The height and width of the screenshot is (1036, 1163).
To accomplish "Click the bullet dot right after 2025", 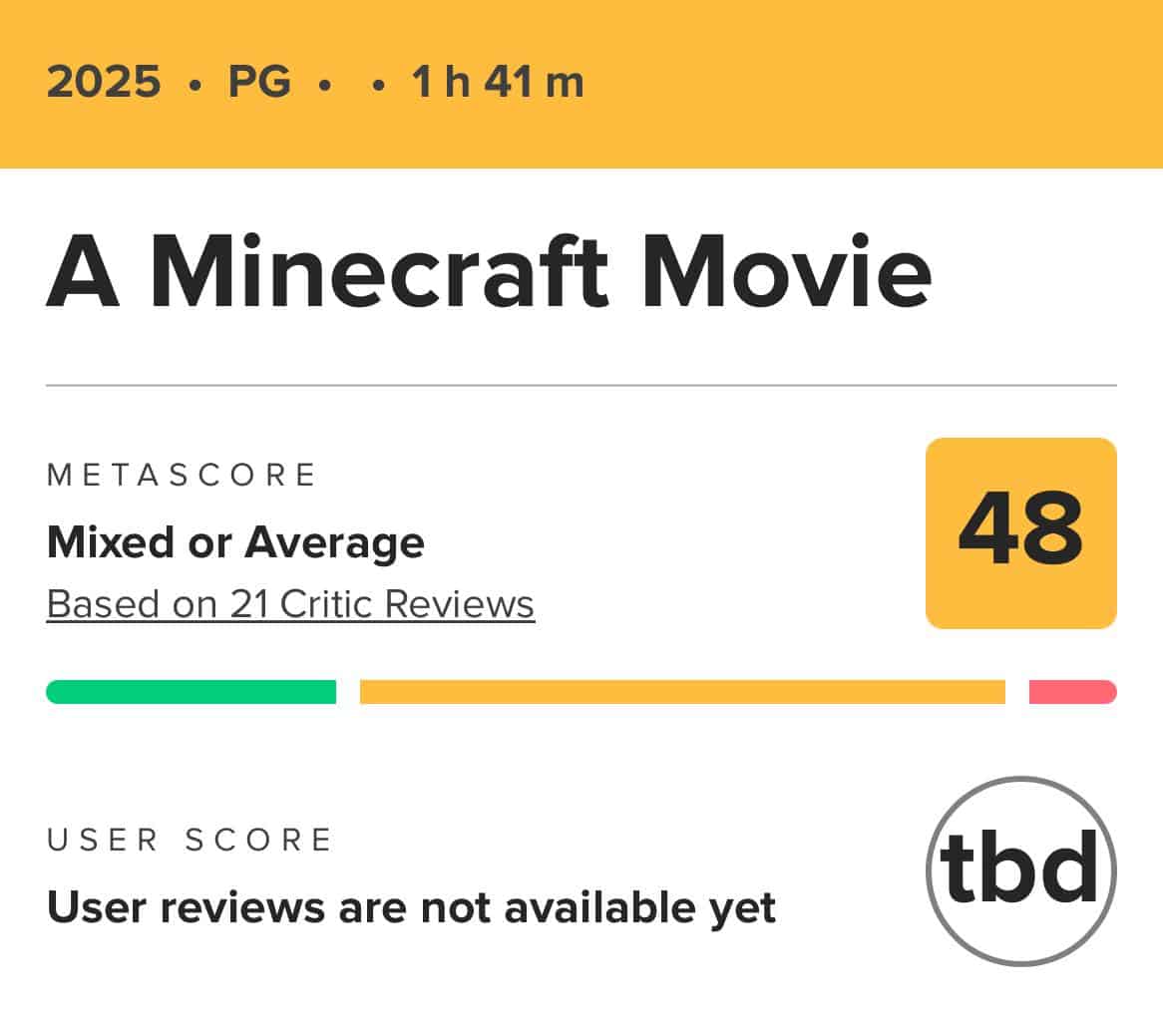I will click(195, 86).
